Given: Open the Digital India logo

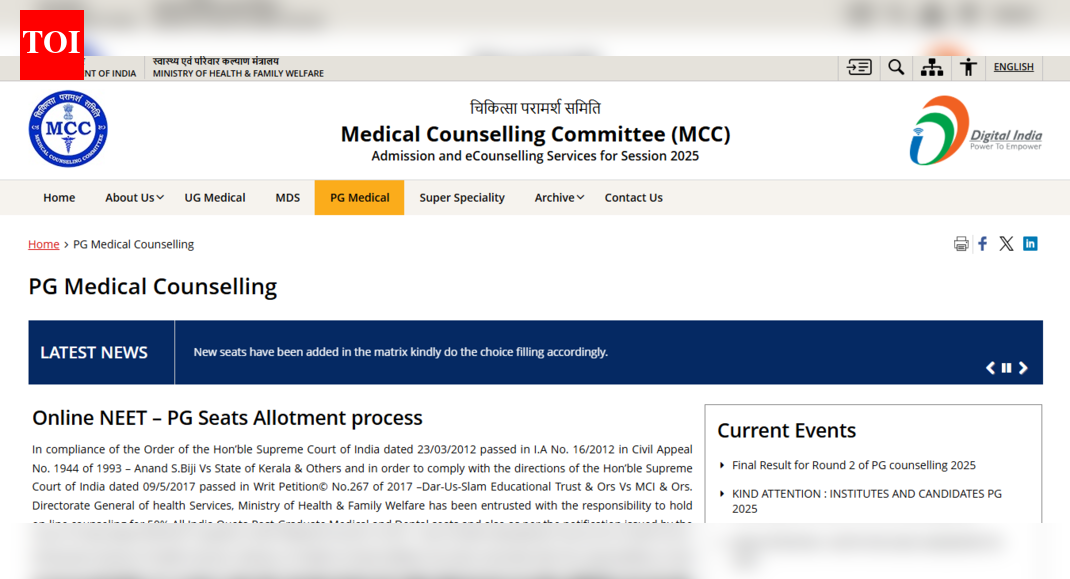Looking at the screenshot, I should point(975,130).
